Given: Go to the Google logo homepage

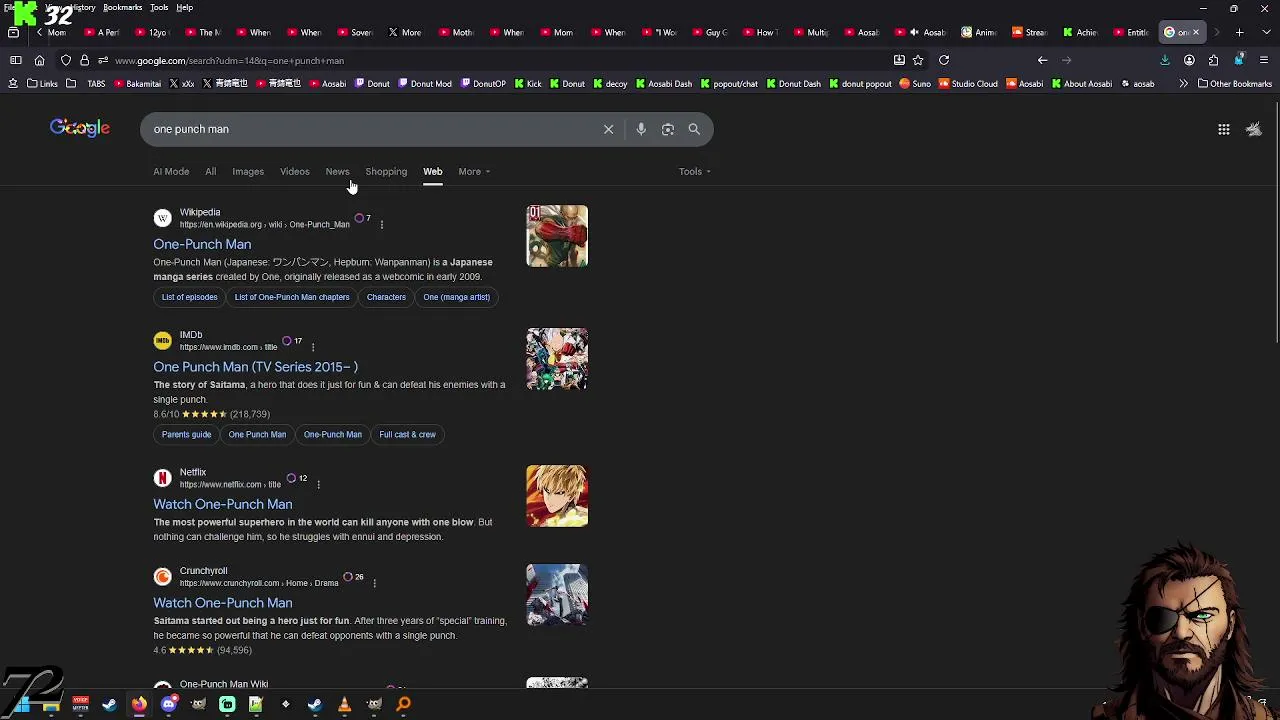Looking at the screenshot, I should pyautogui.click(x=80, y=128).
